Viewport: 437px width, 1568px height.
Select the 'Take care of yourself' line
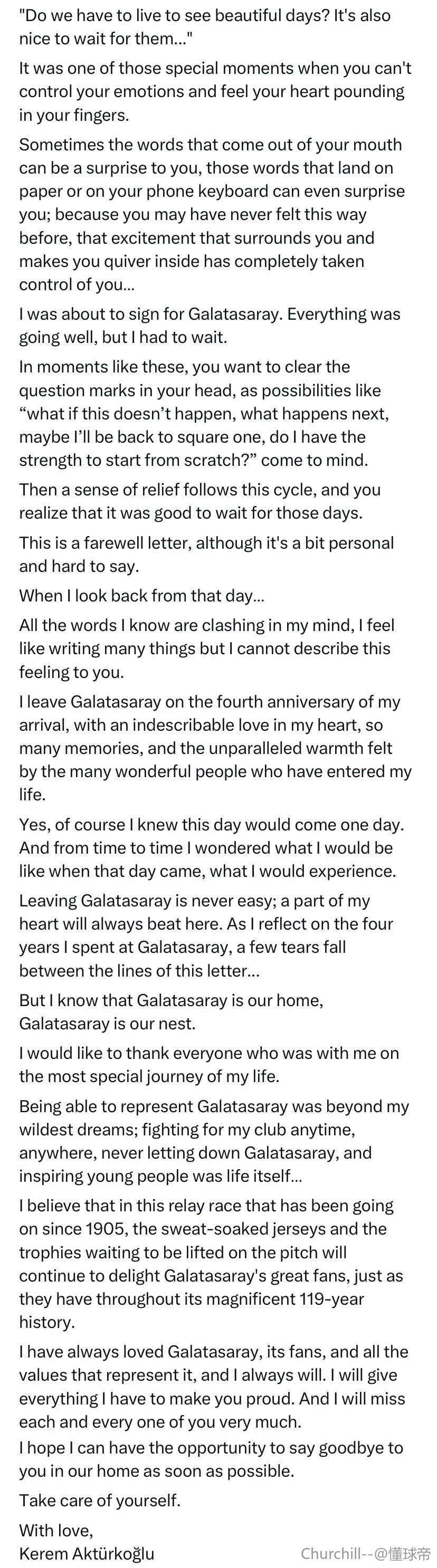(x=100, y=1500)
